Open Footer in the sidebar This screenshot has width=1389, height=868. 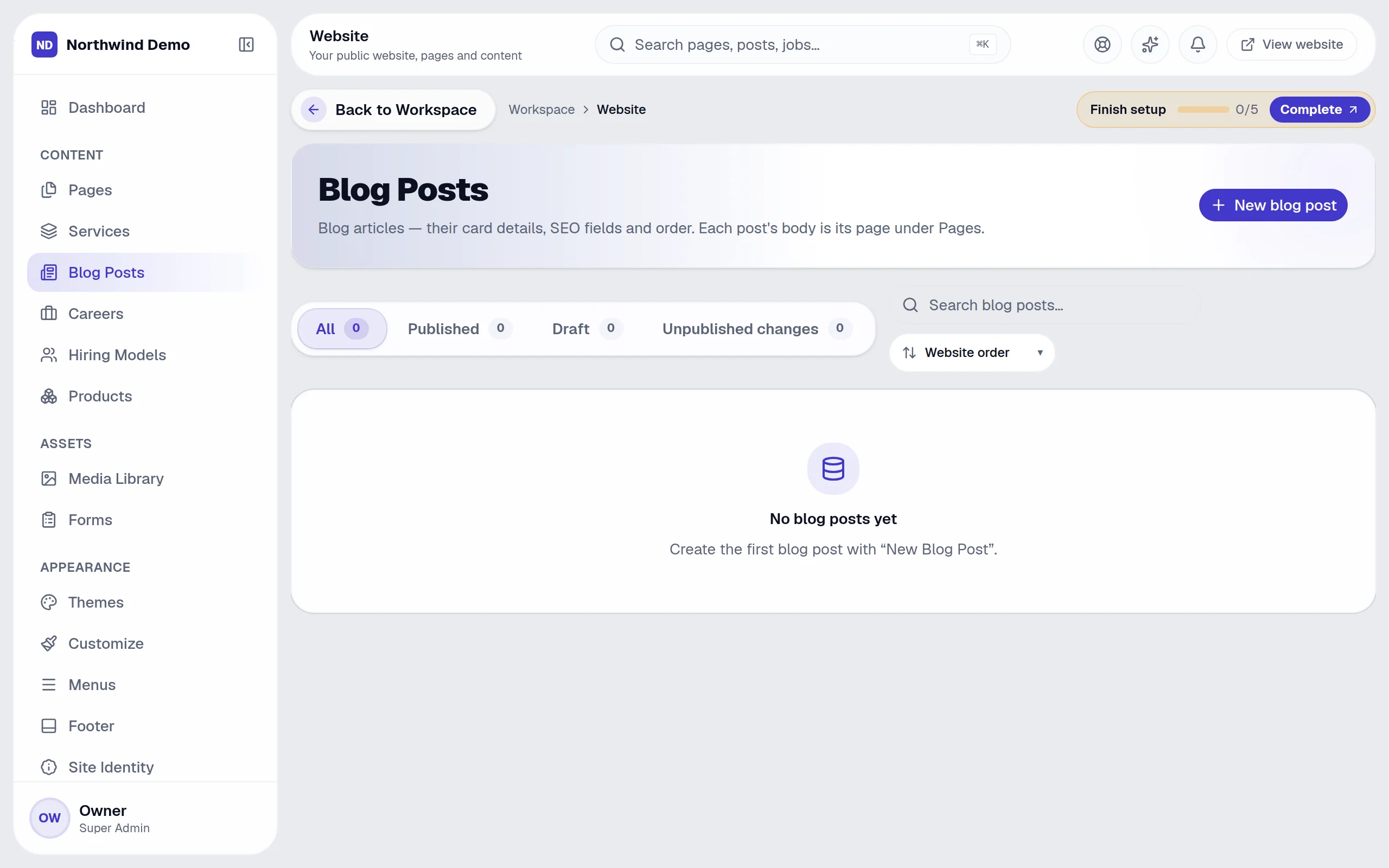pyautogui.click(x=145, y=726)
